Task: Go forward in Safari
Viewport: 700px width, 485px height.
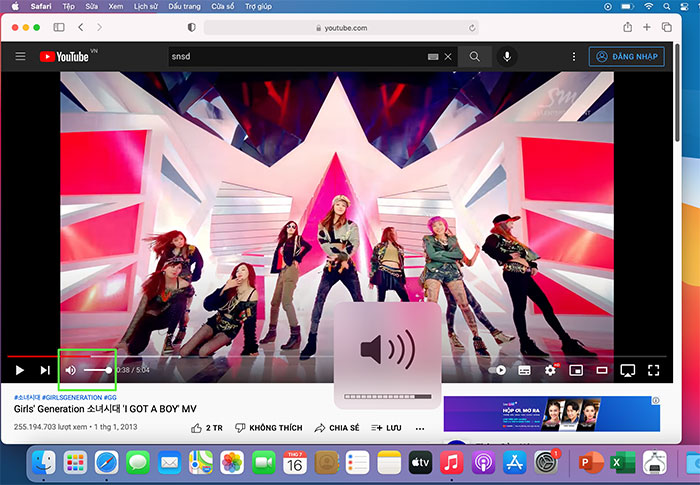Action: (x=99, y=27)
